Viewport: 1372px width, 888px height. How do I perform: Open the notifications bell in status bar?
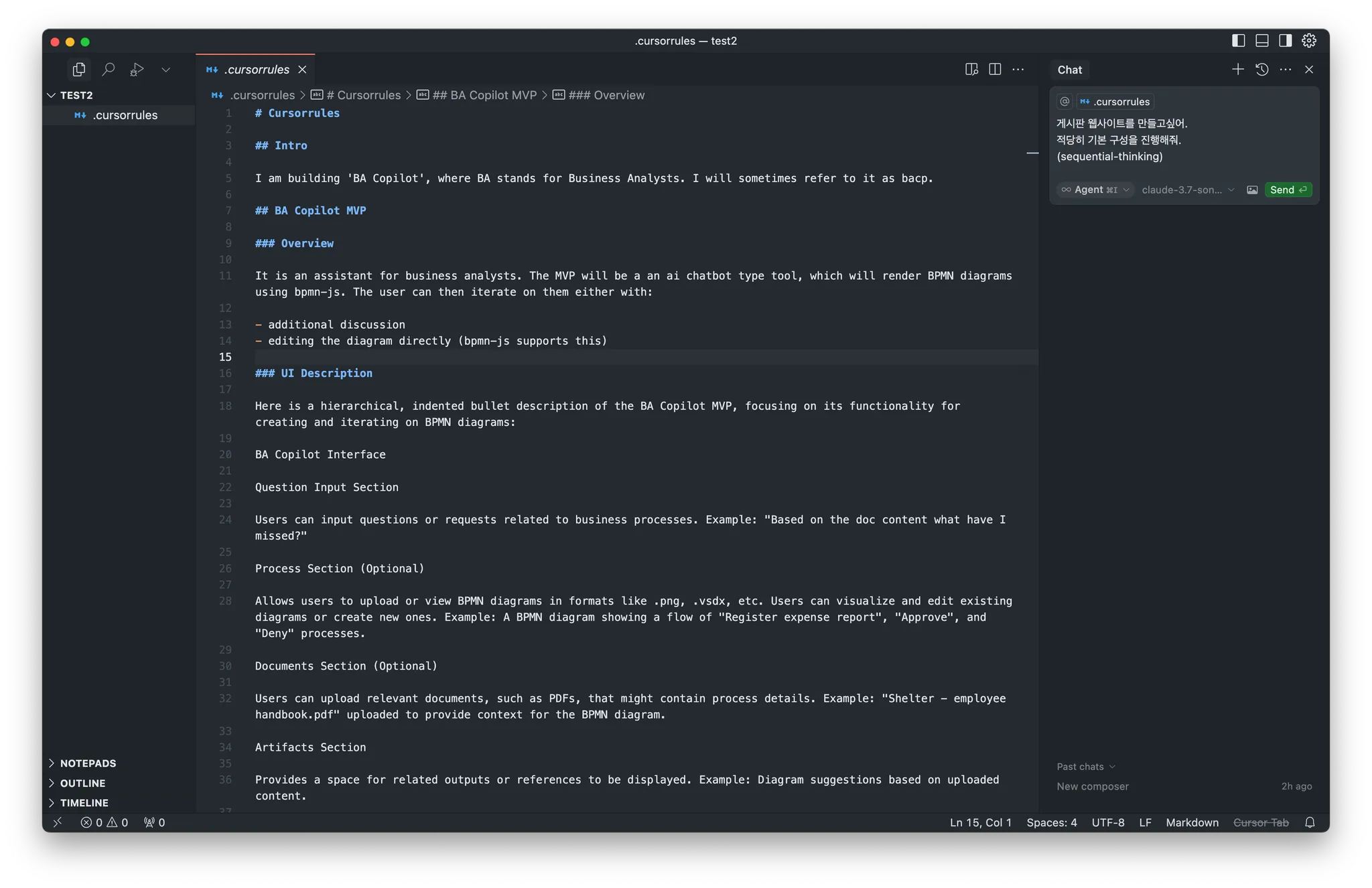coord(1310,822)
